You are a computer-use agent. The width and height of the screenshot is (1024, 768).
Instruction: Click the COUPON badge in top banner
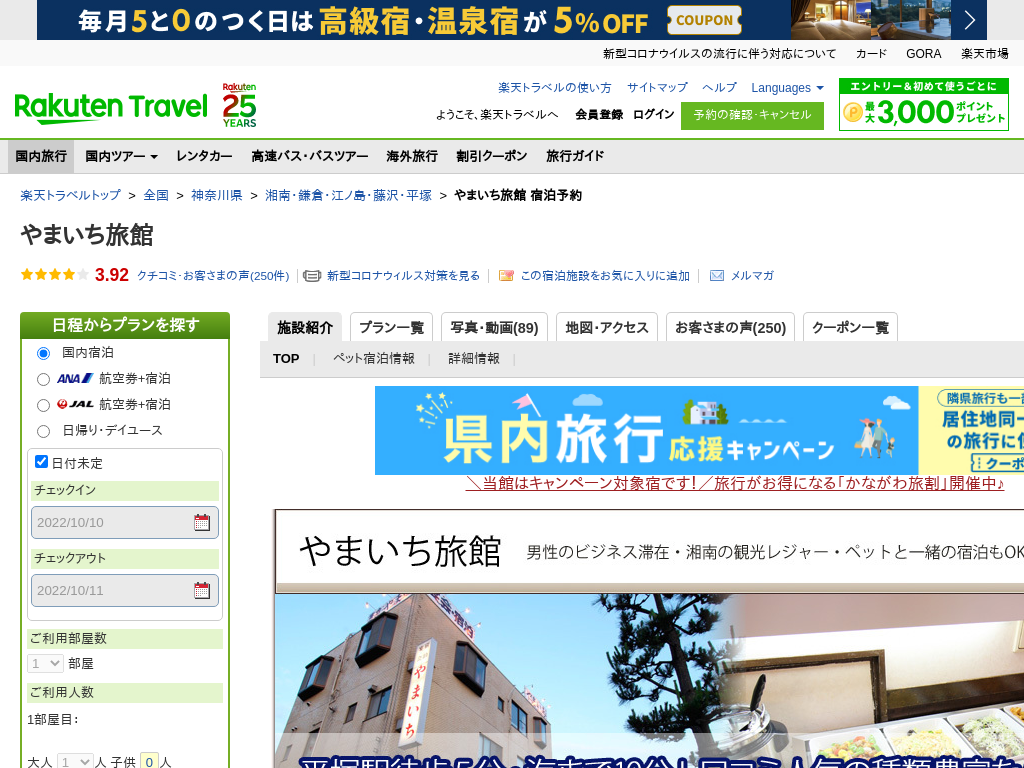tap(704, 20)
